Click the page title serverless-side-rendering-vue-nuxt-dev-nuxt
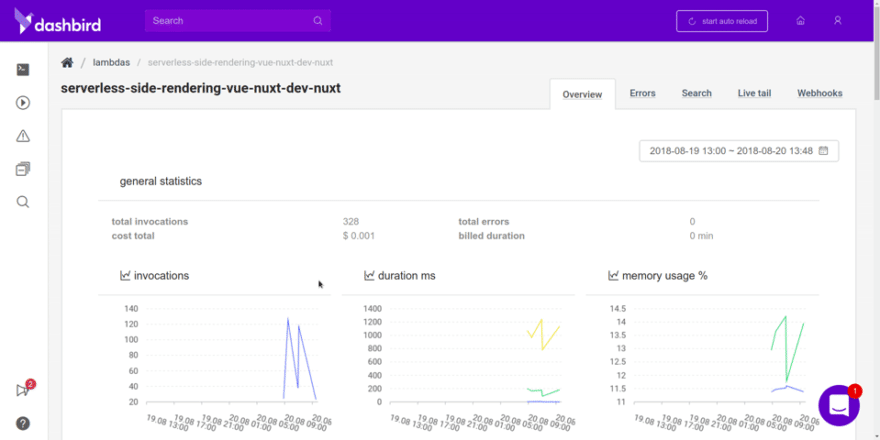This screenshot has width=880, height=440. pos(201,88)
